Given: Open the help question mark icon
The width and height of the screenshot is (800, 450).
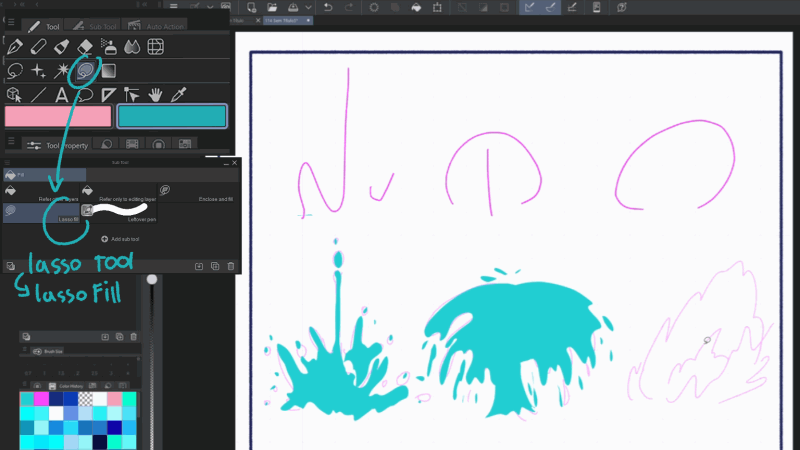Looking at the screenshot, I should point(621,7).
